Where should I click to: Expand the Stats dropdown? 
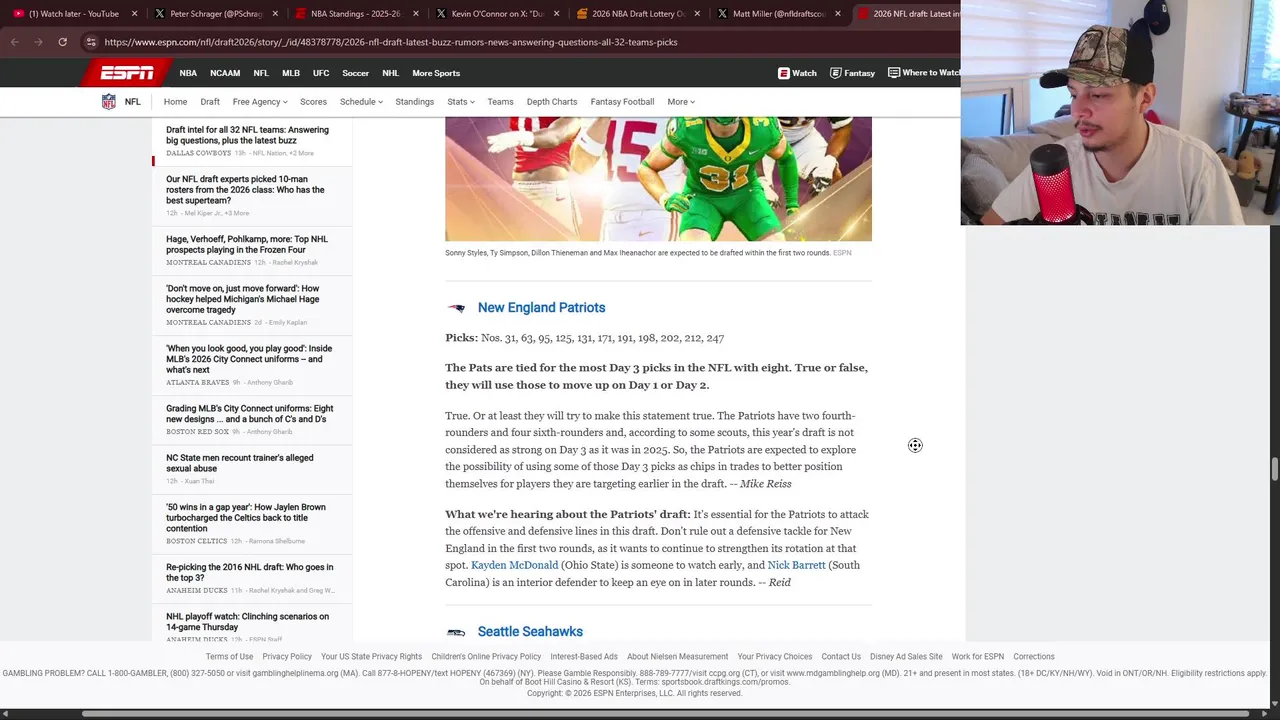click(461, 102)
